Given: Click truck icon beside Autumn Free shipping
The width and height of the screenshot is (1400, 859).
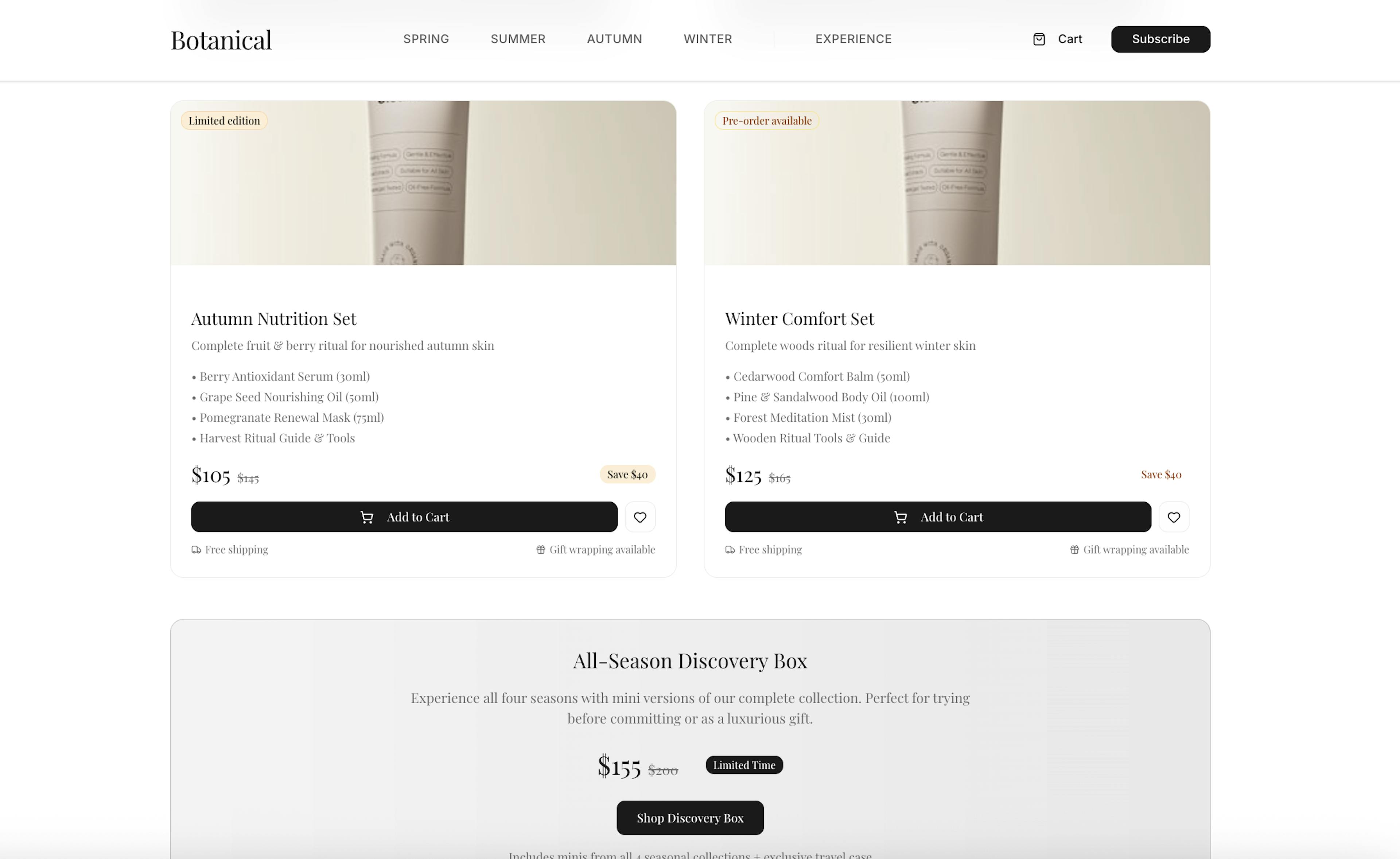Looking at the screenshot, I should click(x=196, y=550).
